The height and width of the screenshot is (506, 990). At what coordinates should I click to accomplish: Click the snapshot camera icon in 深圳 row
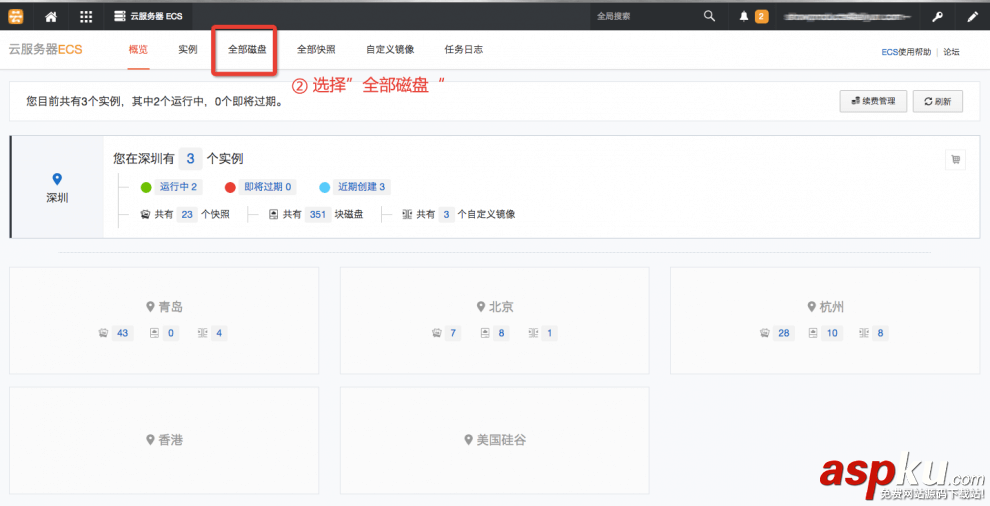pos(145,215)
